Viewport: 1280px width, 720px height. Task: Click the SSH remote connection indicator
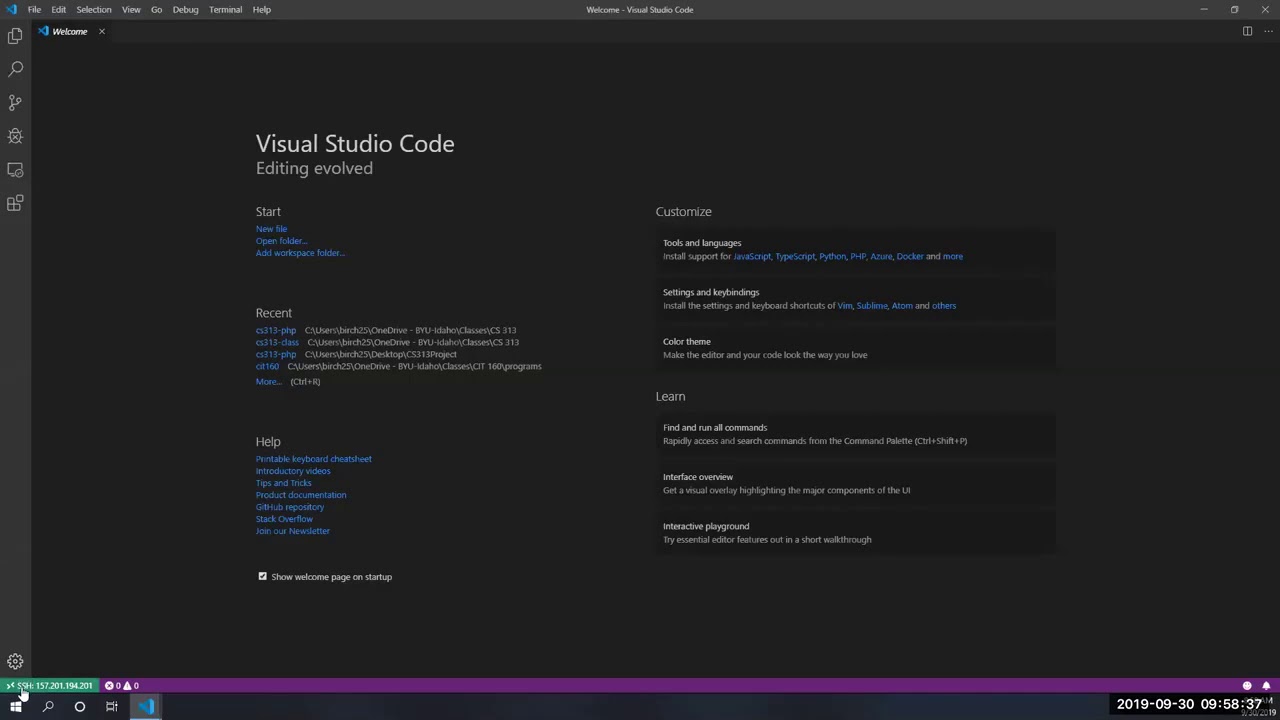[x=49, y=686]
